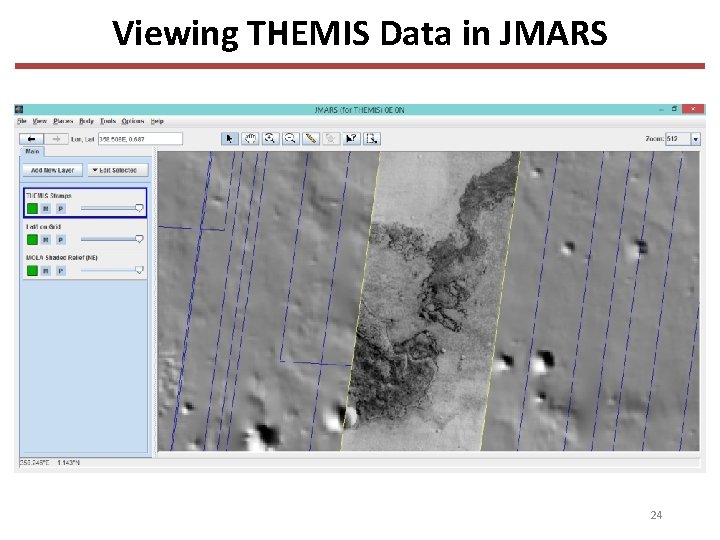Go forward with the right arrow button
The image size is (720, 540).
(56, 139)
